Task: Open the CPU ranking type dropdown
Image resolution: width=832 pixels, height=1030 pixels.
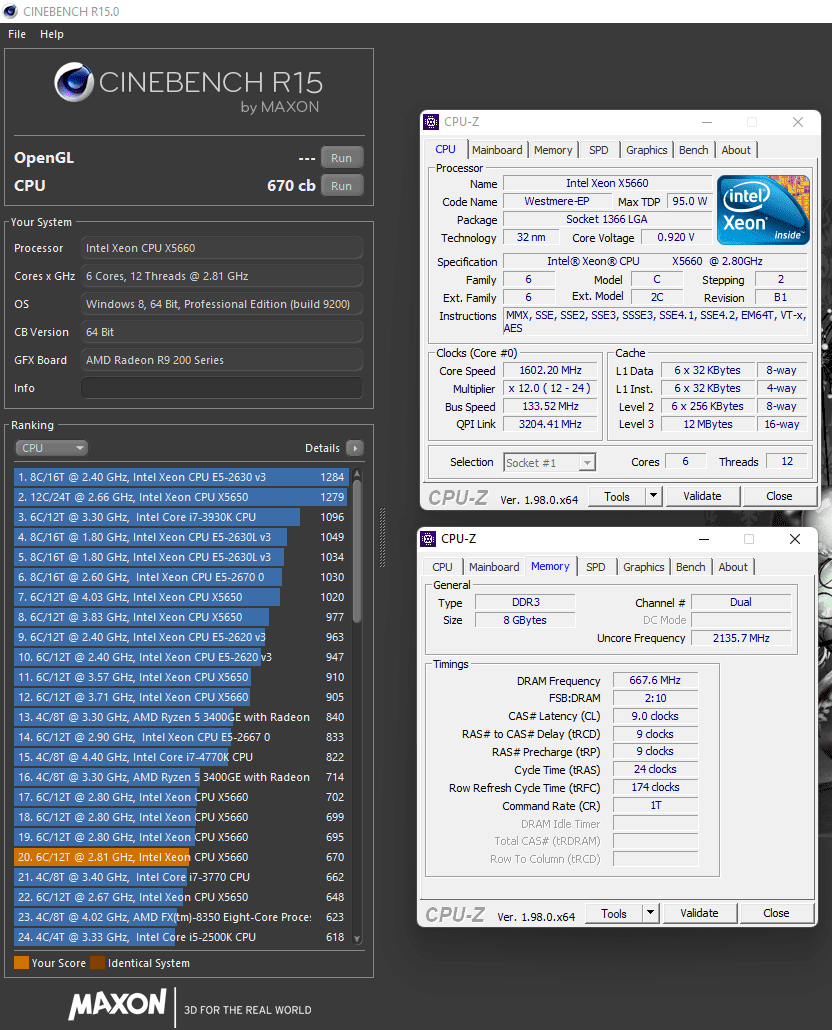Action: click(x=51, y=448)
